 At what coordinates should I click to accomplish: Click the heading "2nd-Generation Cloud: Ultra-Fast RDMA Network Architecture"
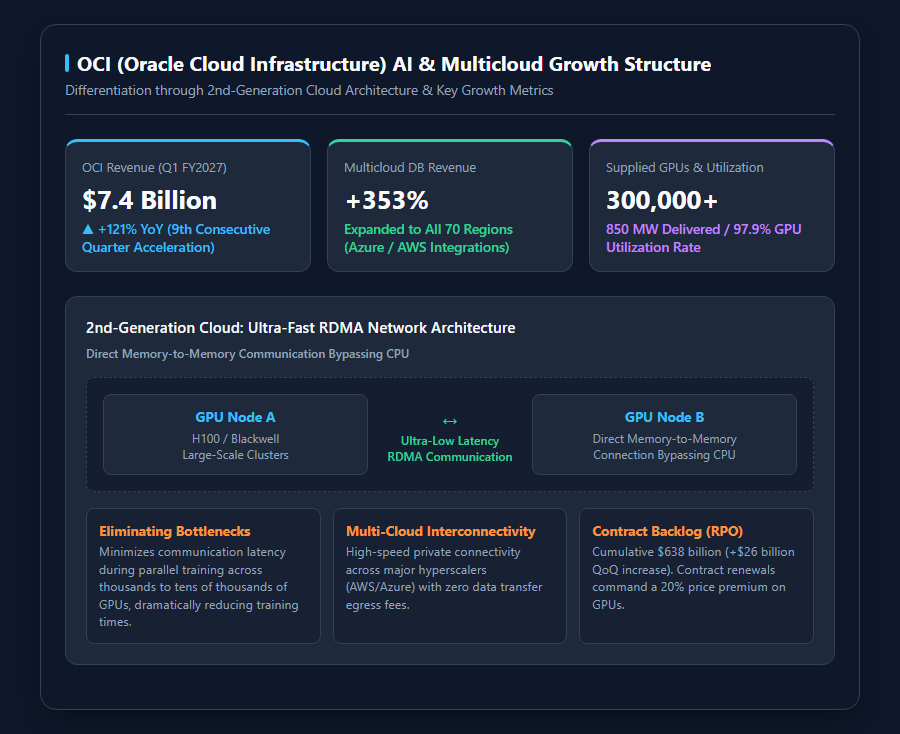(x=301, y=328)
